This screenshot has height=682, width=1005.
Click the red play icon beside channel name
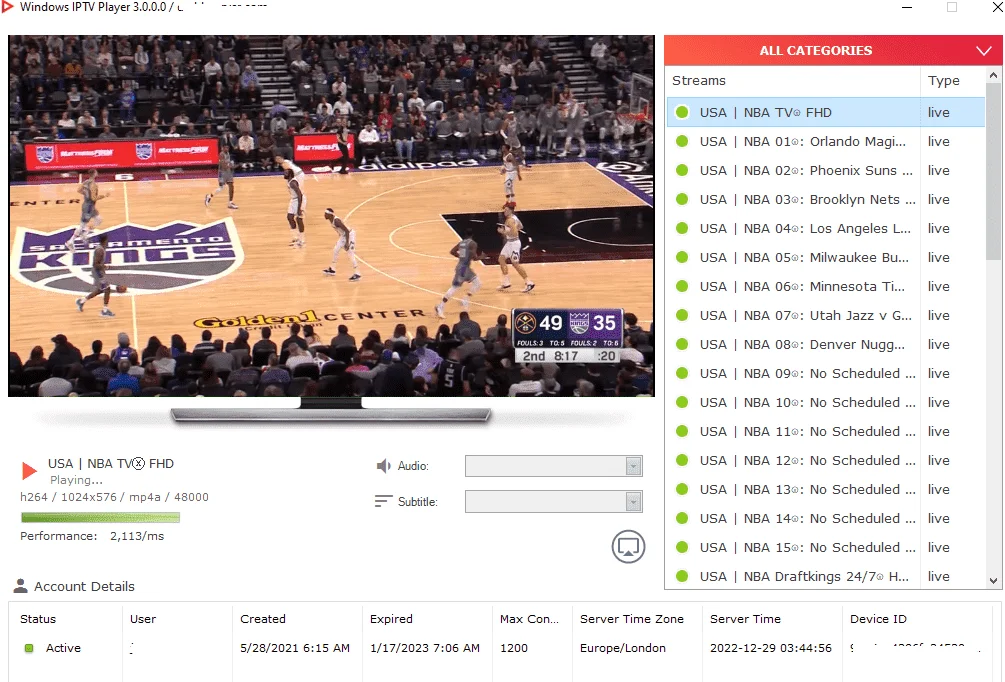click(x=29, y=470)
